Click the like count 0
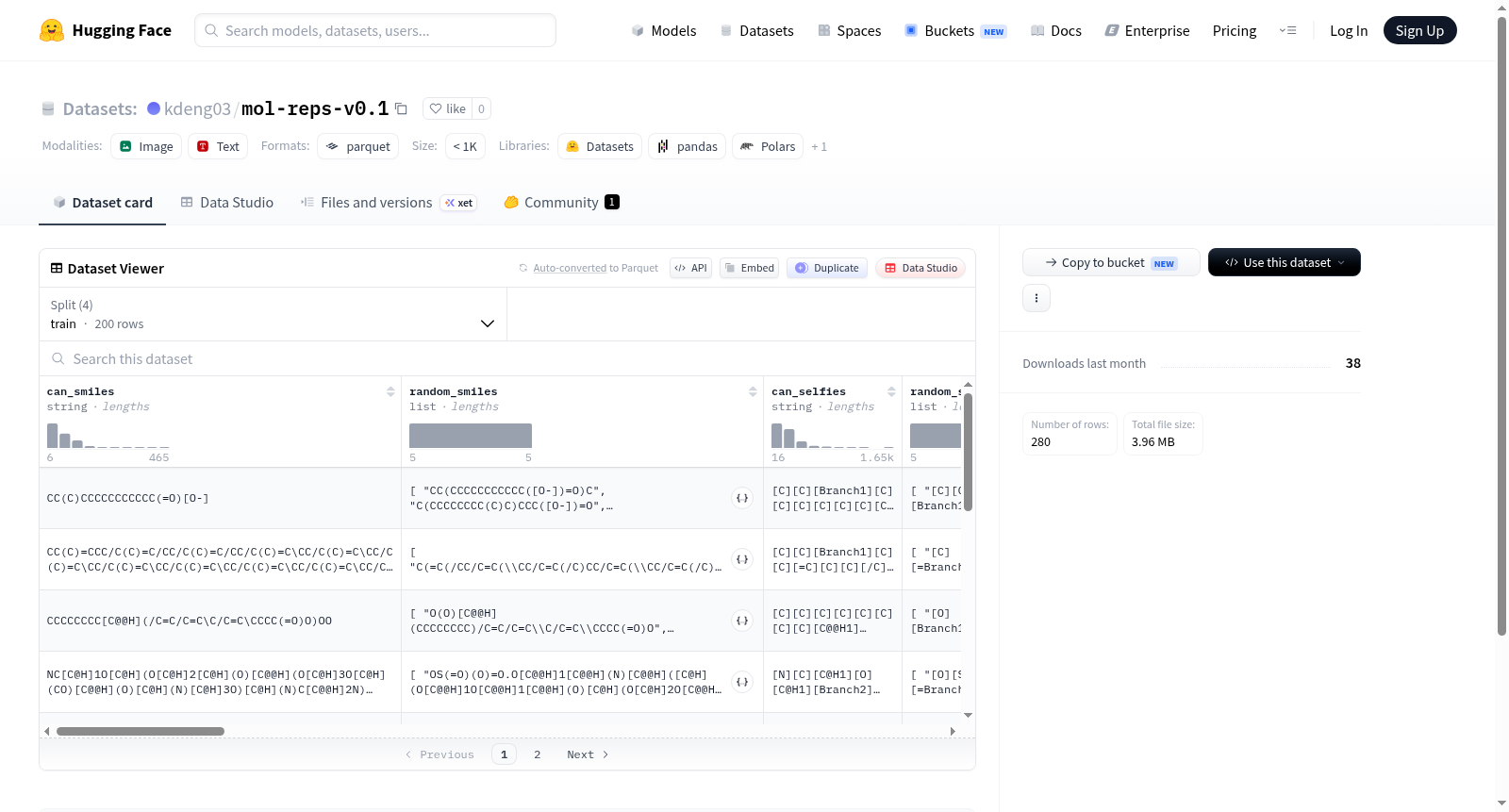 coord(481,108)
